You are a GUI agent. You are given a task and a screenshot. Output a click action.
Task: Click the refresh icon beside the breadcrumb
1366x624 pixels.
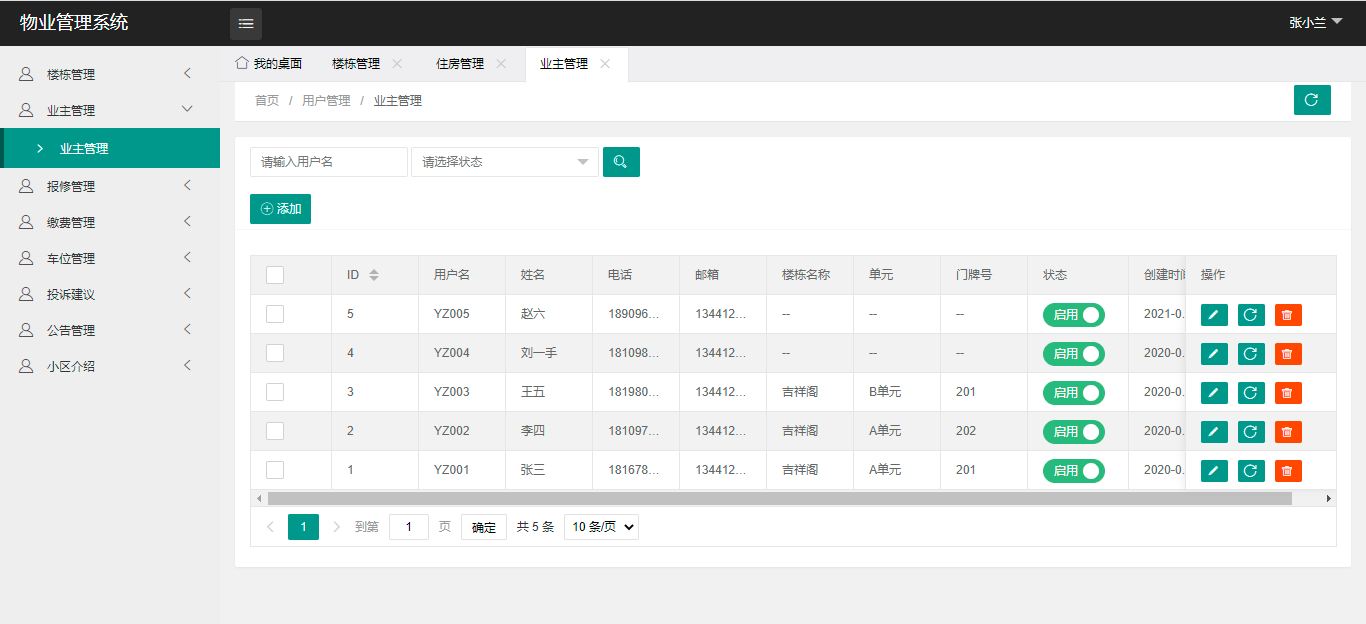coord(1311,100)
